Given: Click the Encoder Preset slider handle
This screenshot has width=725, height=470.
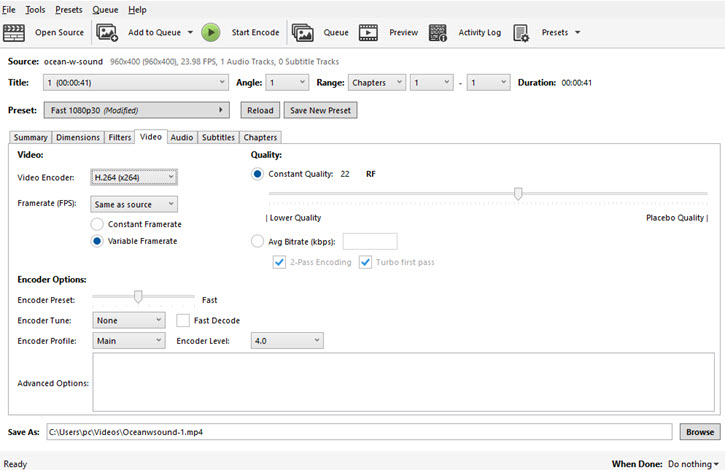Looking at the screenshot, I should (138, 297).
